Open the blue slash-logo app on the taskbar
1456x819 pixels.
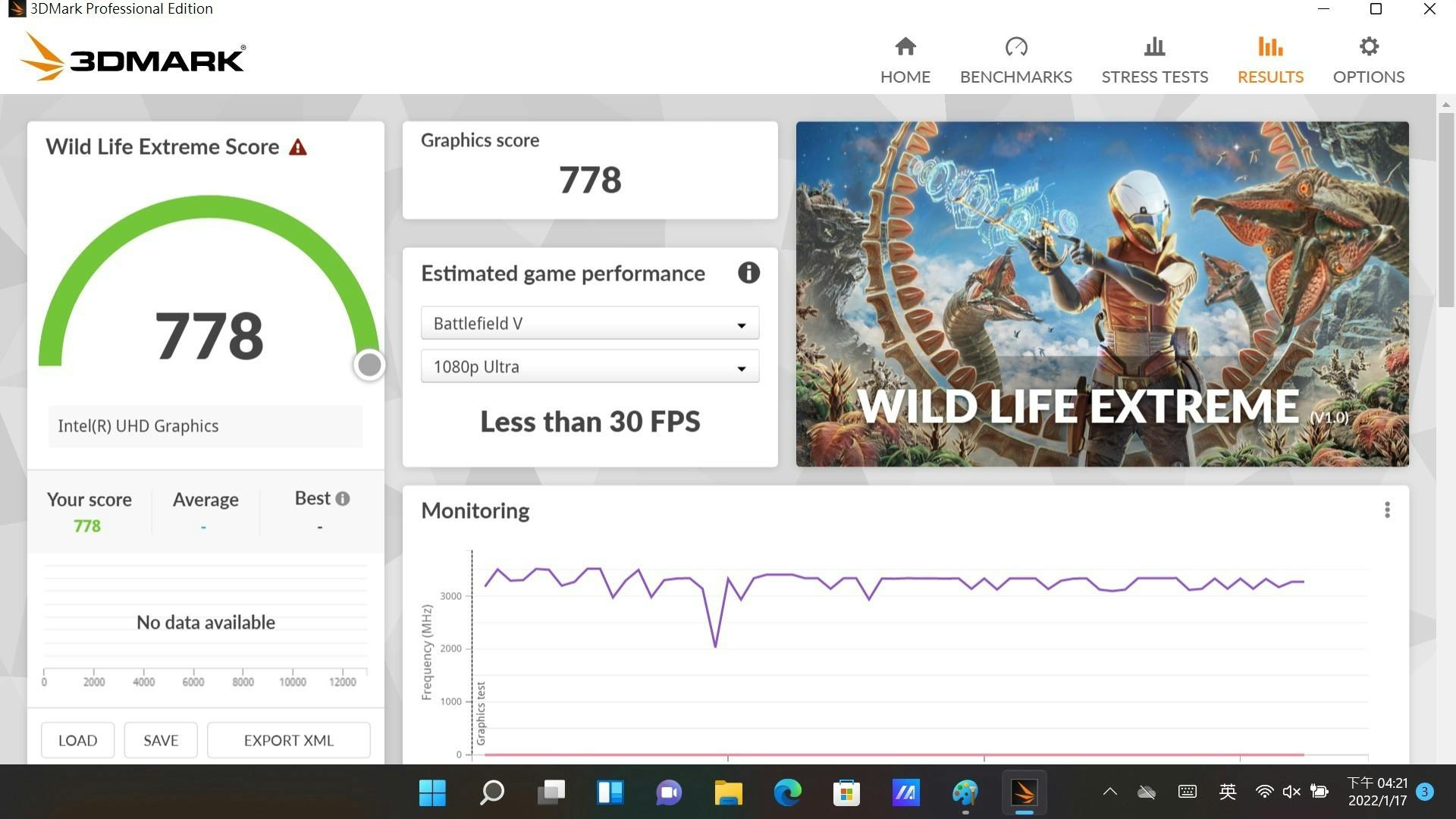click(x=905, y=792)
